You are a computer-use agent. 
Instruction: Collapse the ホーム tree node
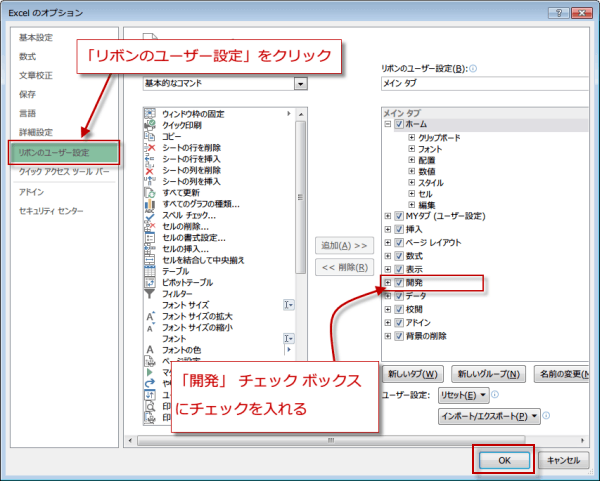388,125
